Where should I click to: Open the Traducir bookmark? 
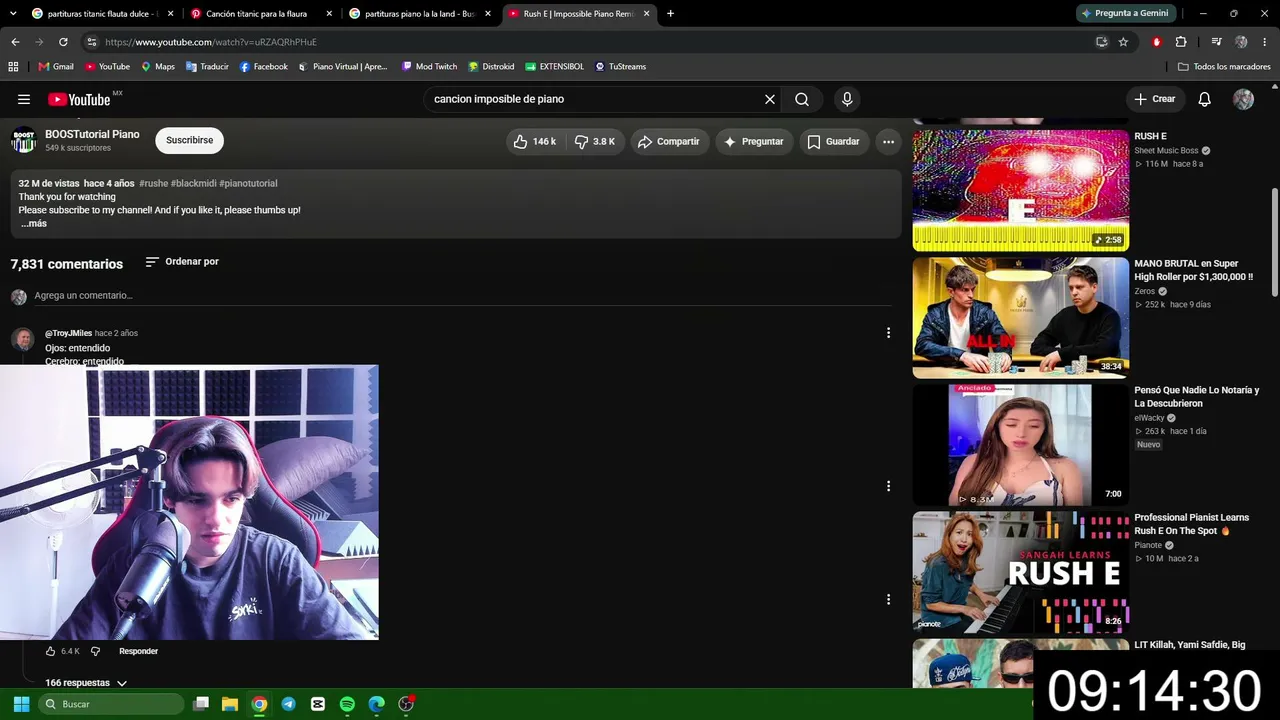pos(207,67)
